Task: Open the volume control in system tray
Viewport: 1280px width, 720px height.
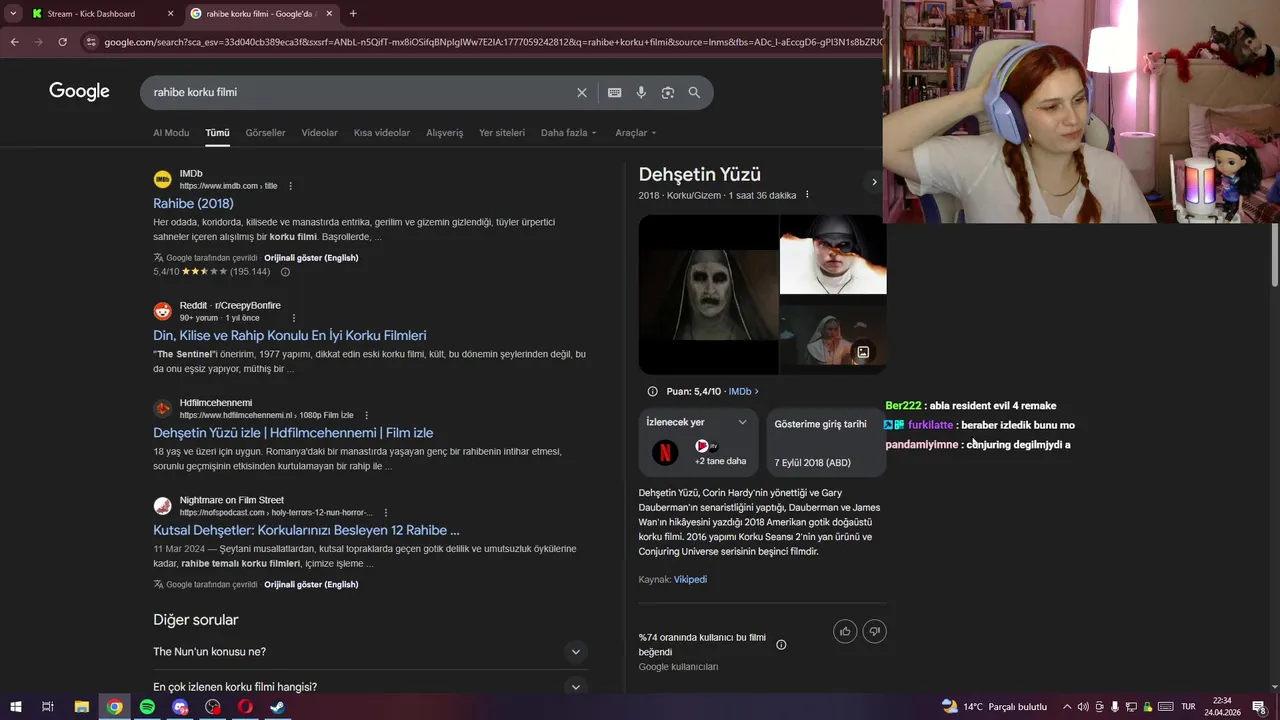Action: pos(1082,707)
